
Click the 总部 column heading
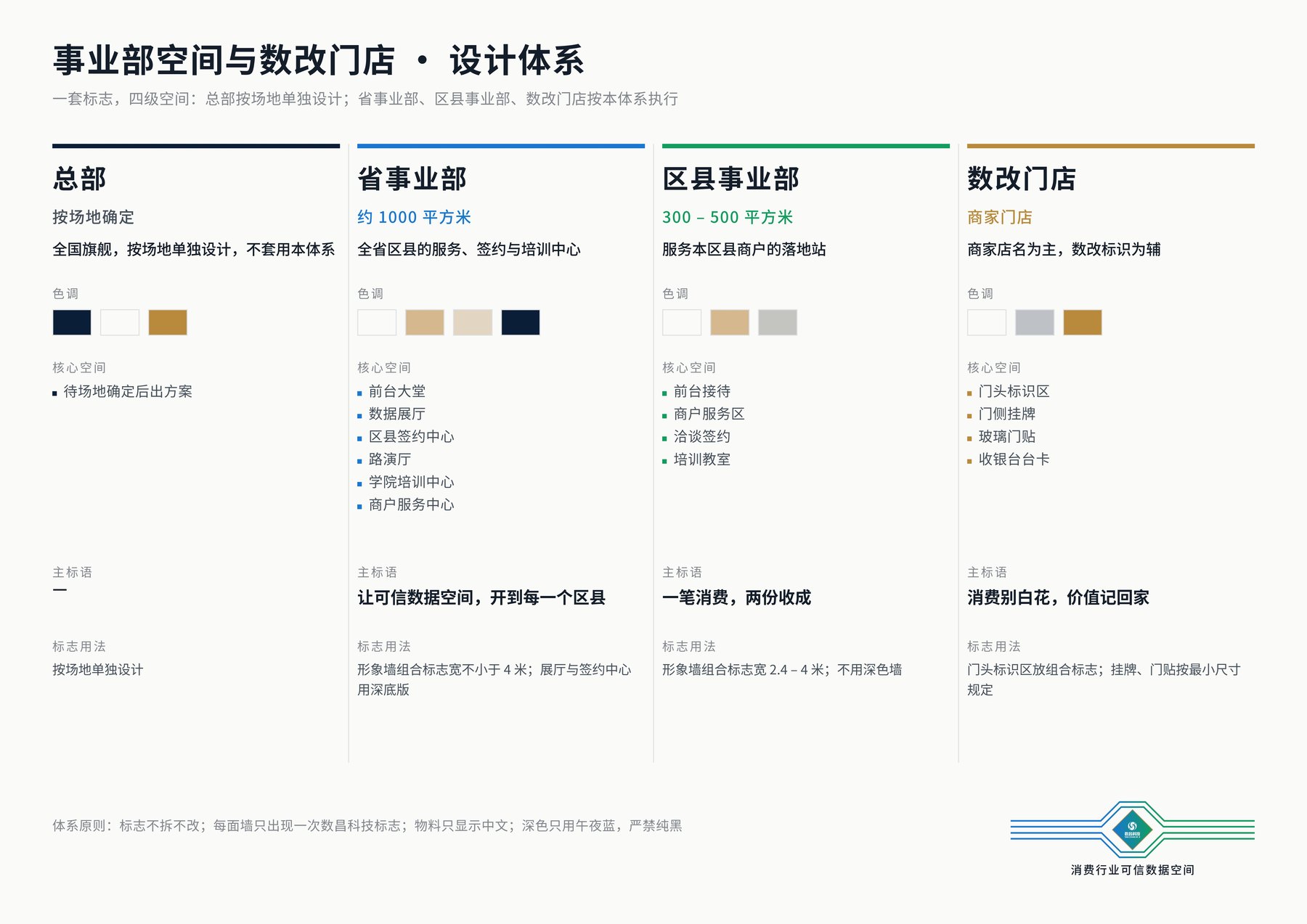pyautogui.click(x=80, y=179)
